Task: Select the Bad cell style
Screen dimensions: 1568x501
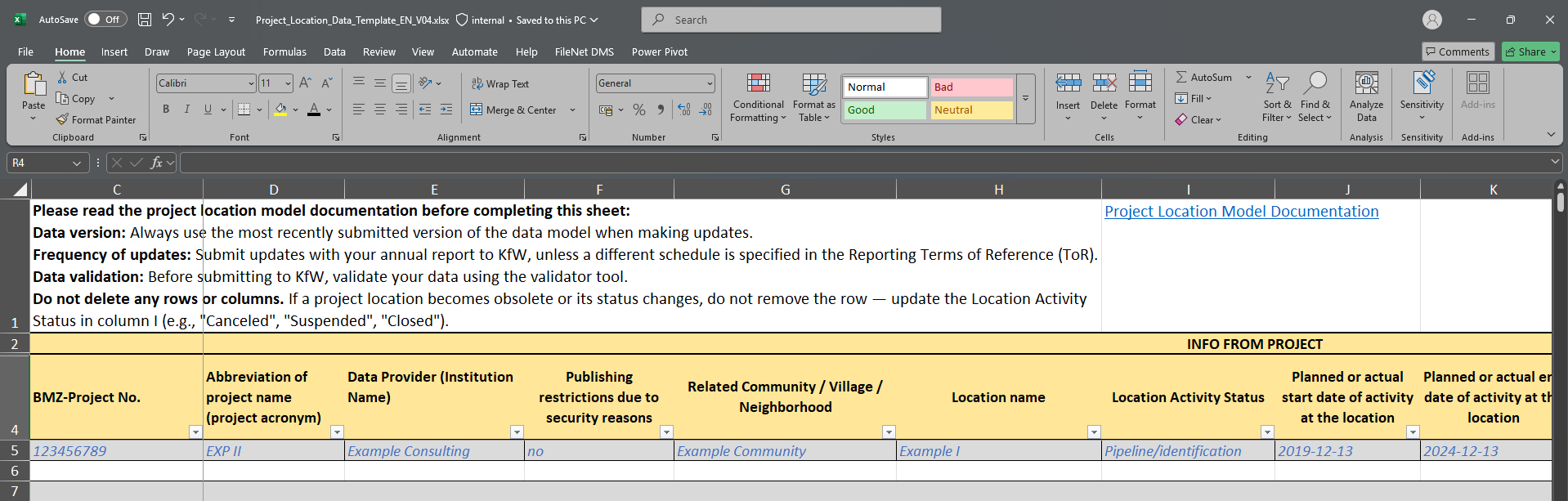Action: coord(972,87)
